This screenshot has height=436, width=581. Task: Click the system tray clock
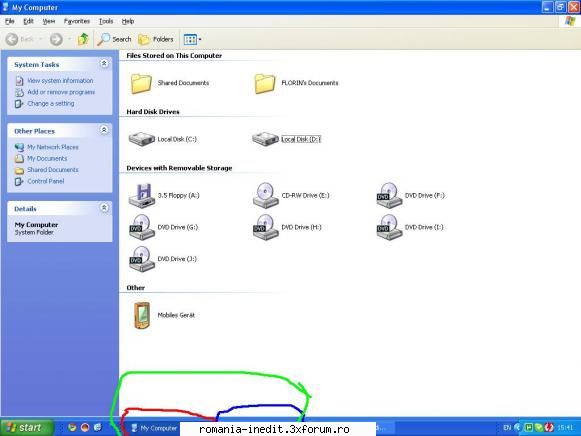pyautogui.click(x=565, y=428)
